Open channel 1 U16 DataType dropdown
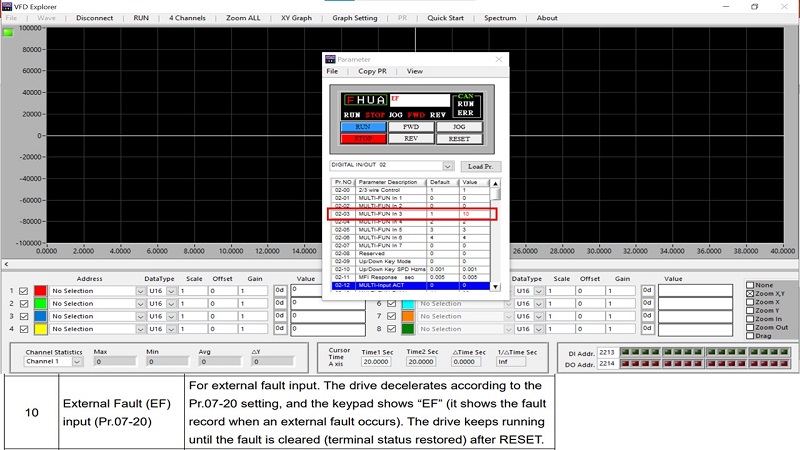The width and height of the screenshot is (800, 450). (x=171, y=291)
